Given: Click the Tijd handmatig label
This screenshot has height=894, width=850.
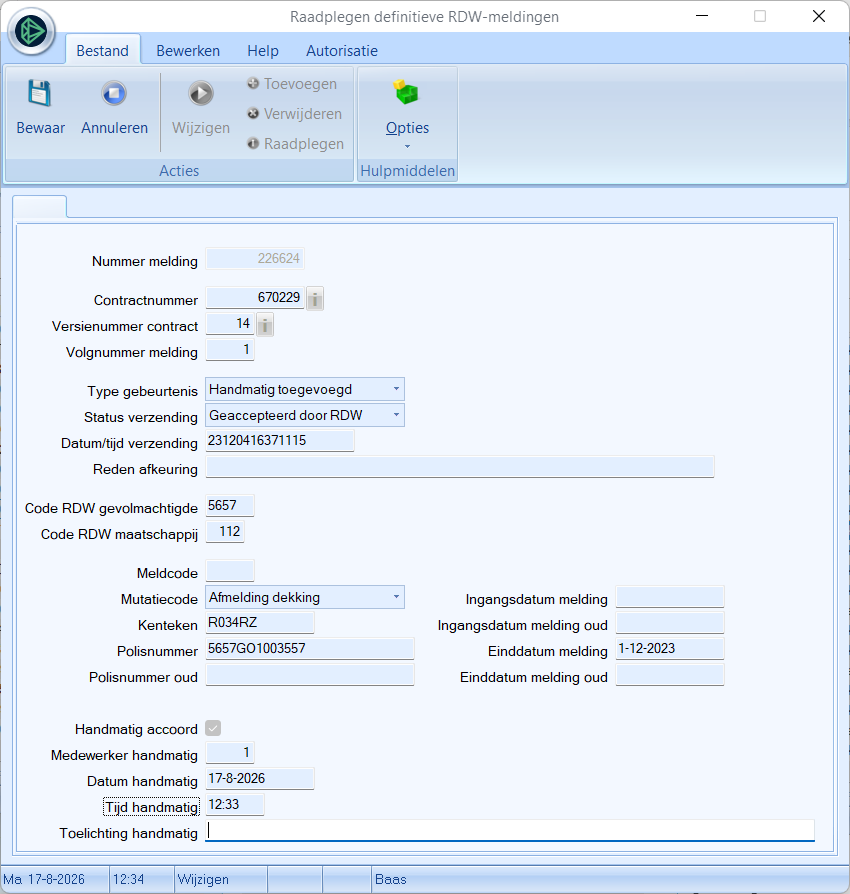Looking at the screenshot, I should (x=152, y=807).
